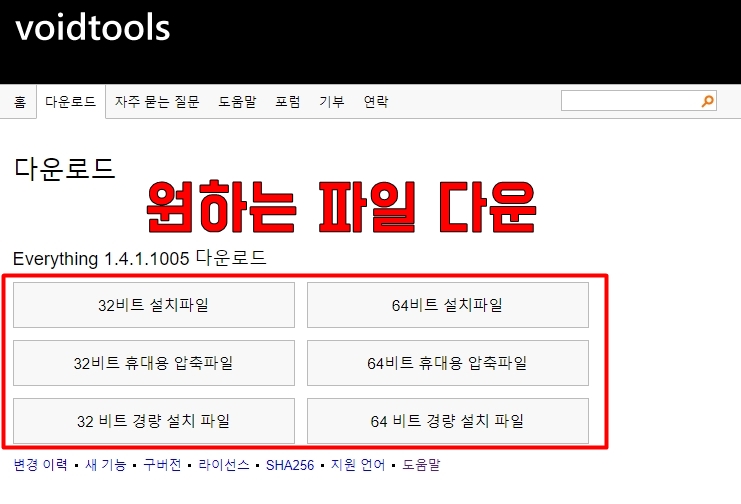Viewport: 741px width, 504px height.
Task: Download the 32비트 설치파일
Action: pos(154,305)
